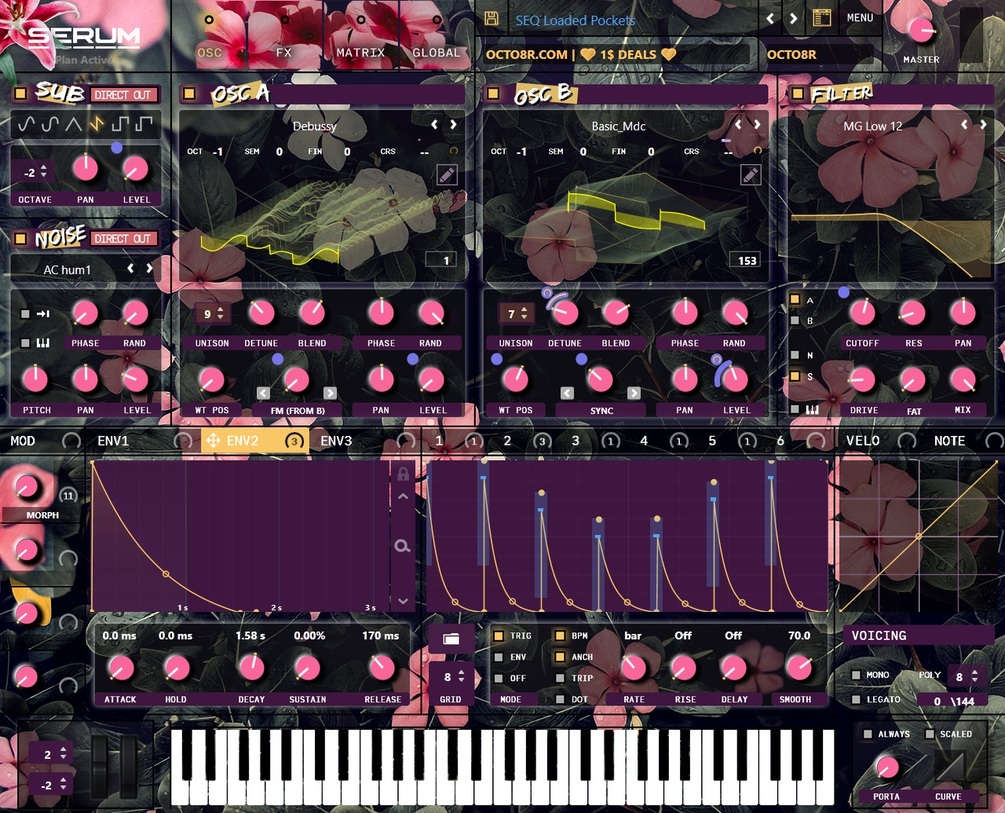Open the LFO shape folder icon
The height and width of the screenshot is (813, 1005).
pos(451,639)
